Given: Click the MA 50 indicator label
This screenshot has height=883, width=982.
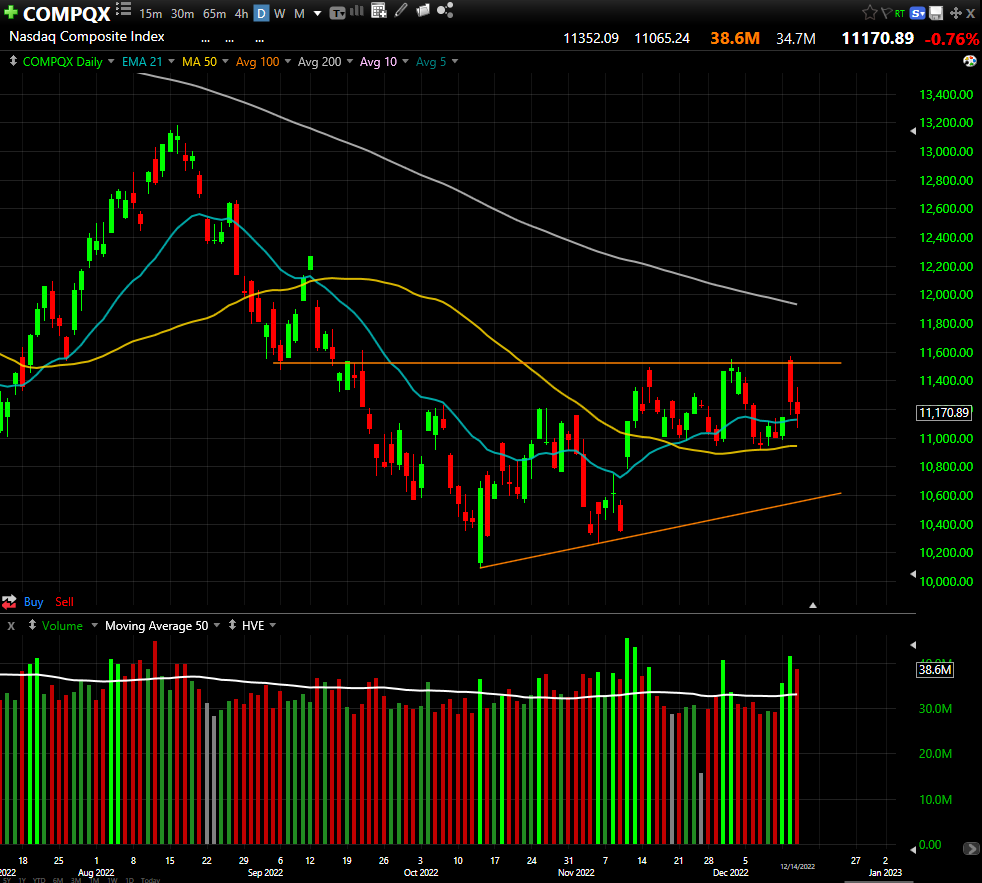Looking at the screenshot, I should [x=199, y=61].
